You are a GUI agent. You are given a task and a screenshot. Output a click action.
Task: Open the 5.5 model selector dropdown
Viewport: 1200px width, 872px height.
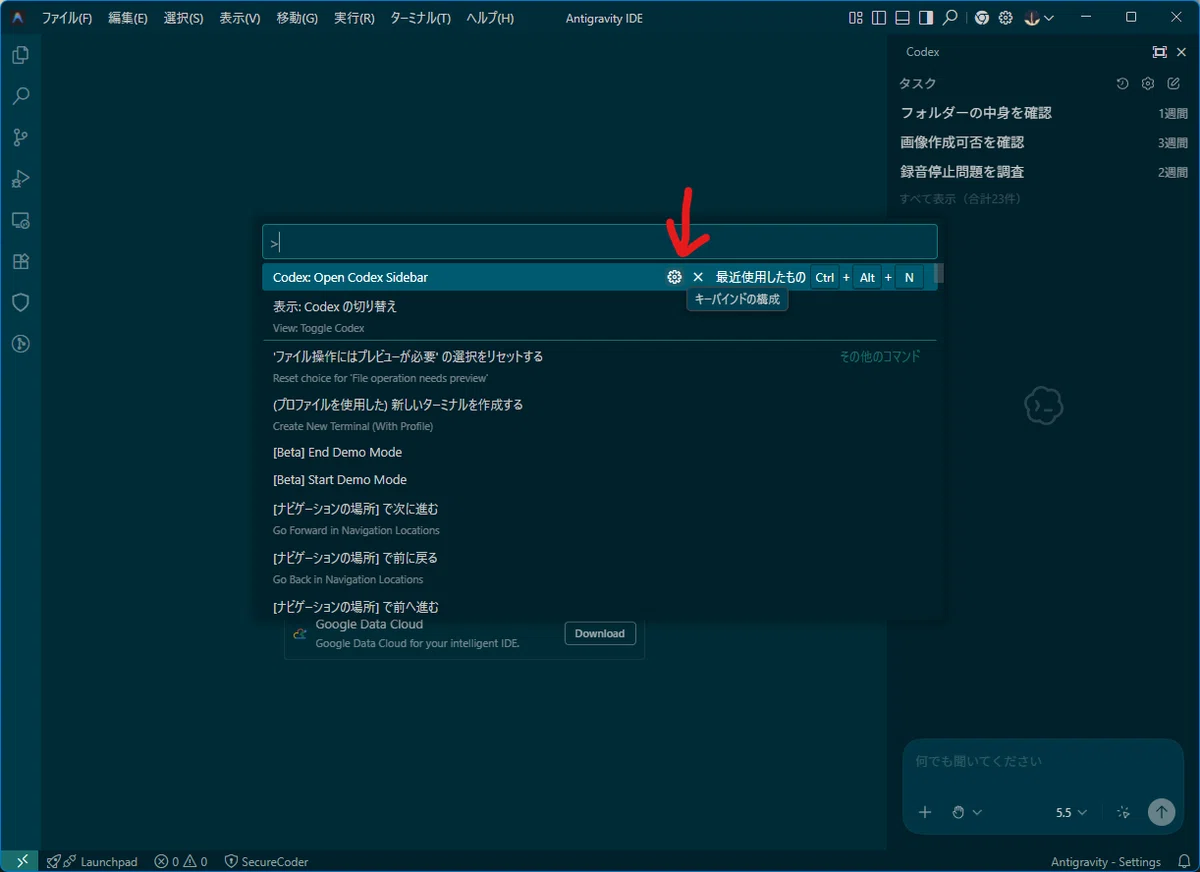pos(1071,812)
